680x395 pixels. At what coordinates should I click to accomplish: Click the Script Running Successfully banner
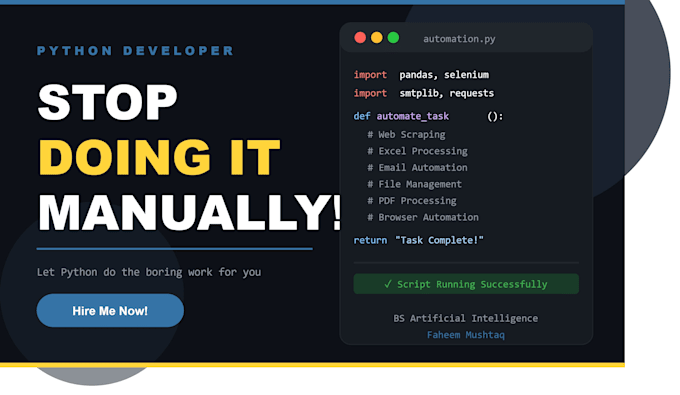(466, 284)
